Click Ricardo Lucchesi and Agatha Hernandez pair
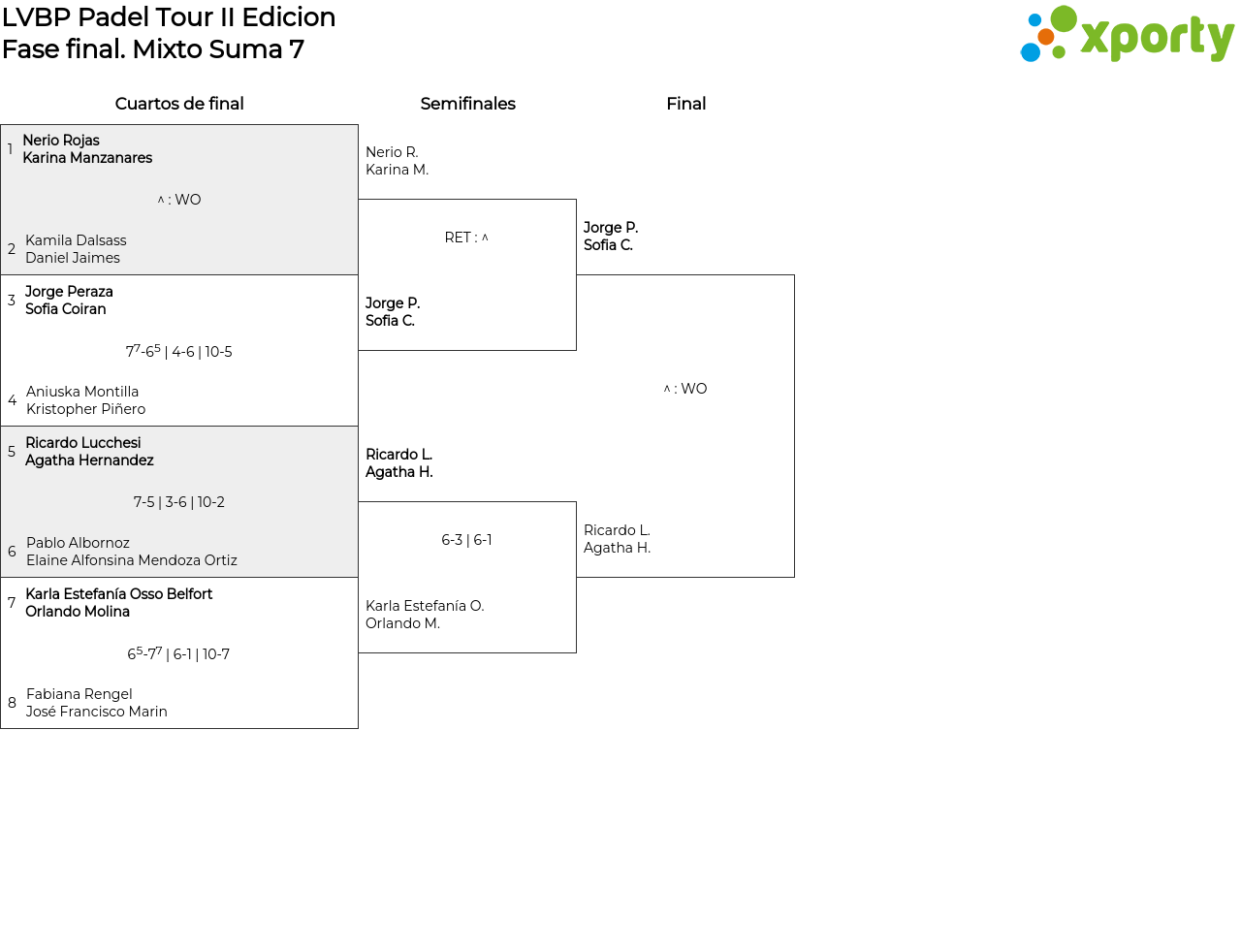1241x952 pixels. (89, 452)
